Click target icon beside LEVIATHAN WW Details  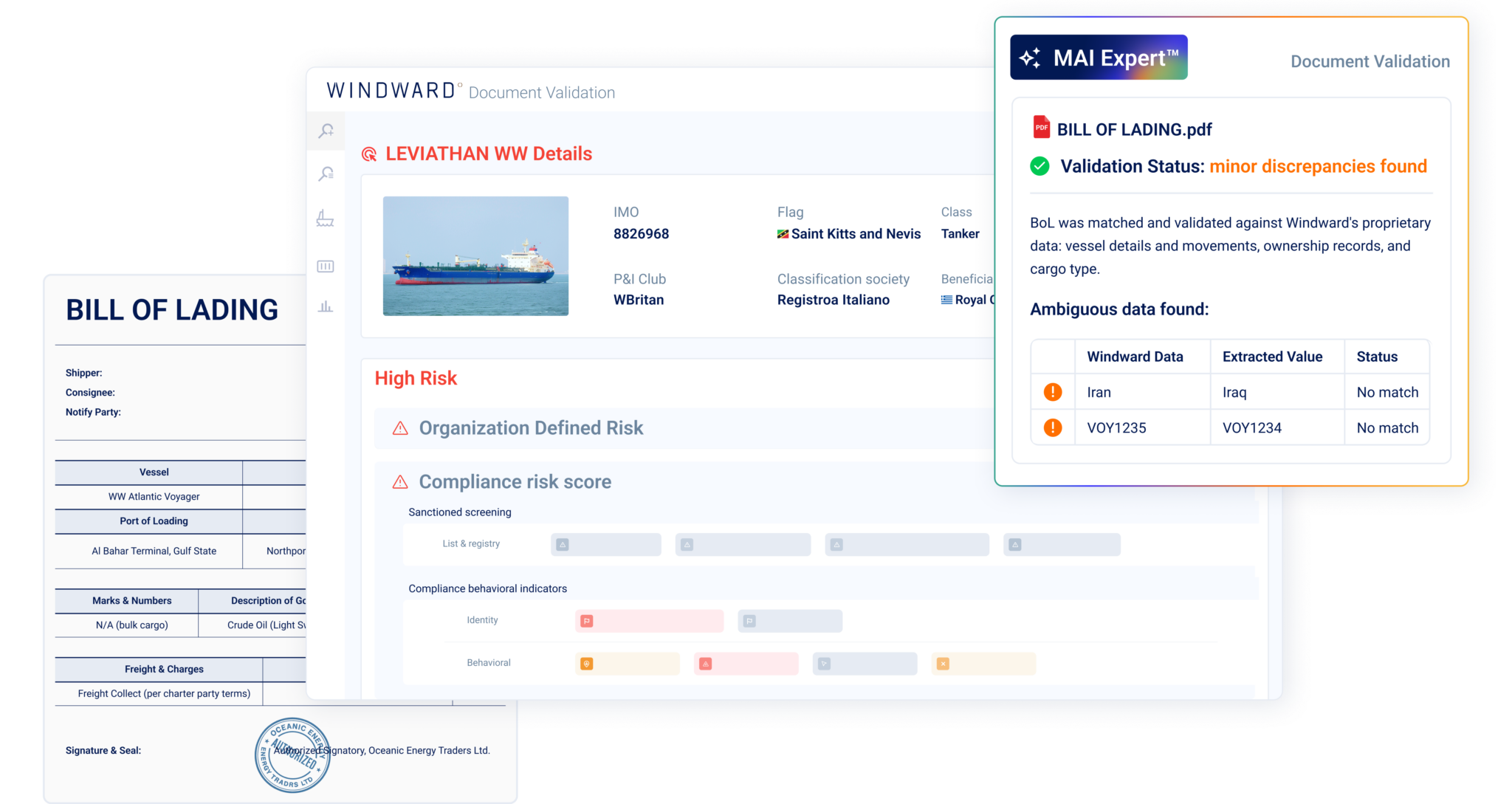(369, 154)
